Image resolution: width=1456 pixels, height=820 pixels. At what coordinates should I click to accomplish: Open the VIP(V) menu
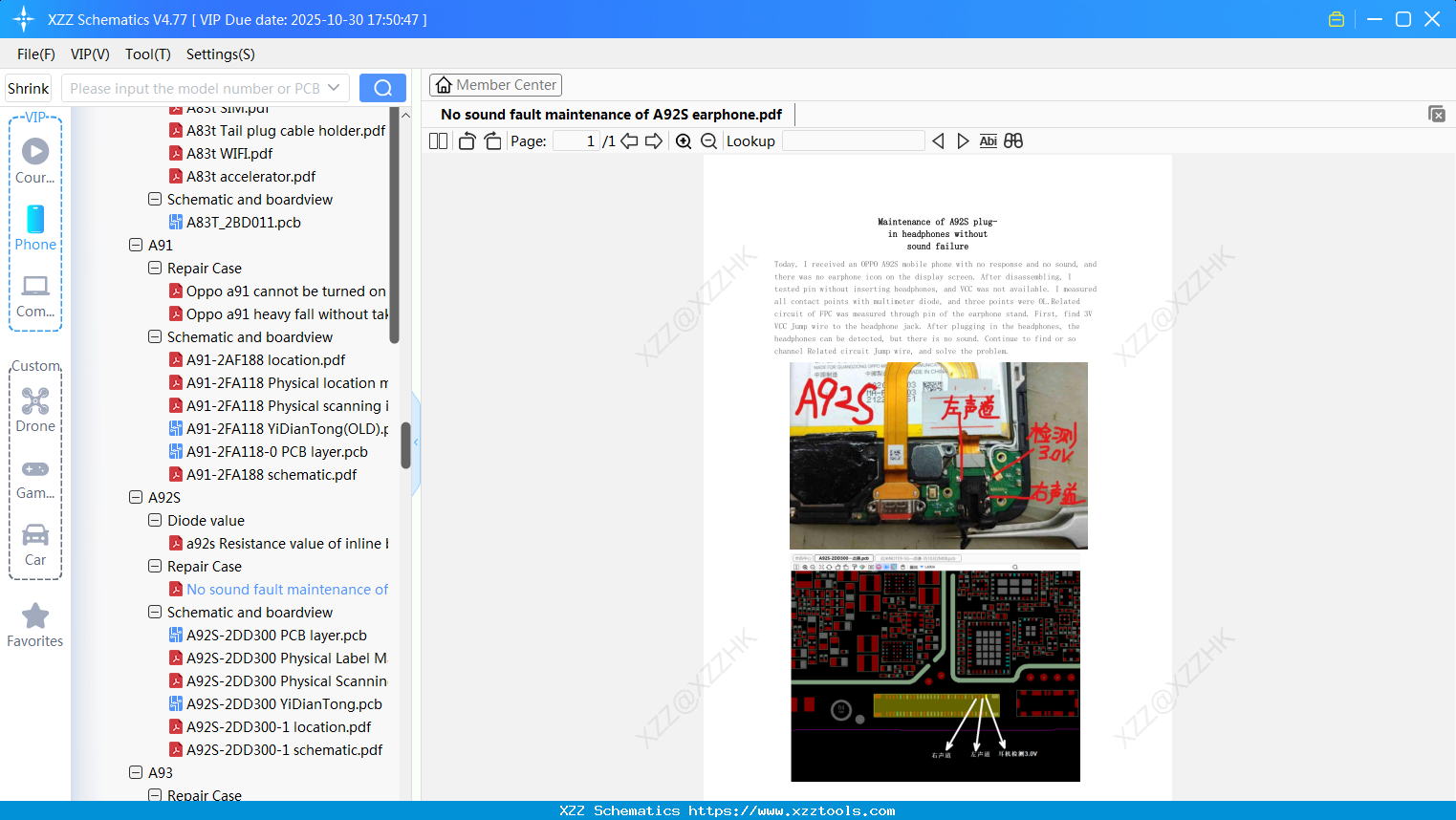coord(90,54)
